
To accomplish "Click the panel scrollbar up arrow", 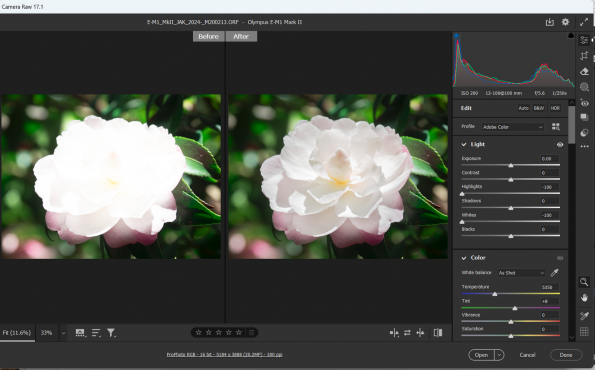I will (x=572, y=103).
